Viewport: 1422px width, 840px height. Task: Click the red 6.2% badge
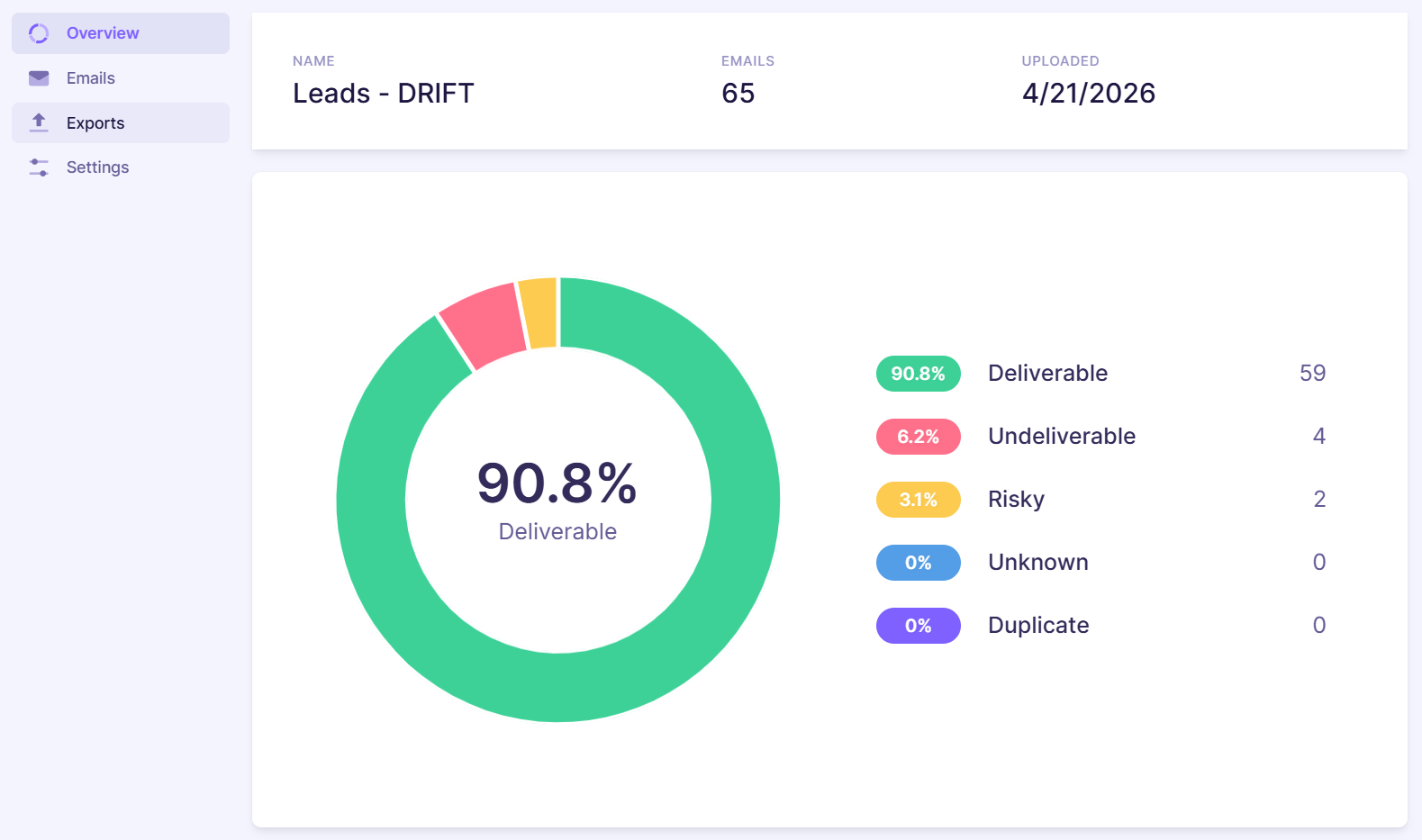[x=919, y=437]
